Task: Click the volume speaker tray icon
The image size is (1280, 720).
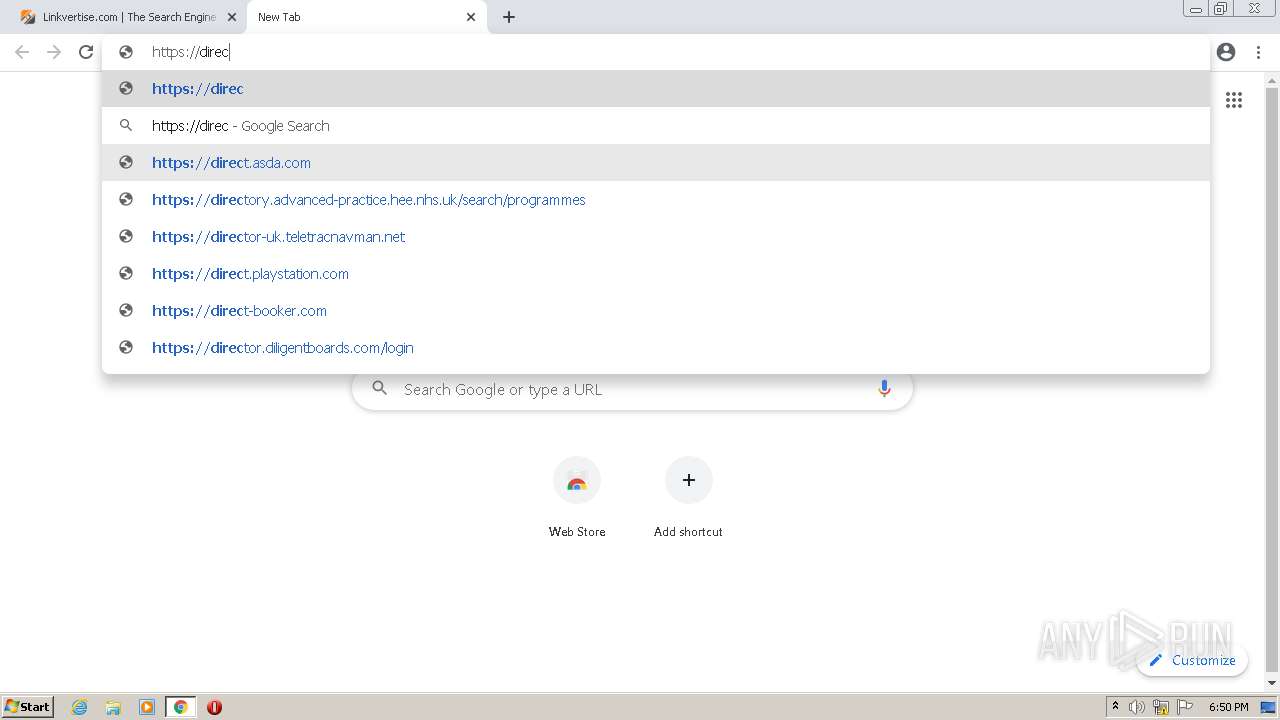Action: coord(1137,707)
